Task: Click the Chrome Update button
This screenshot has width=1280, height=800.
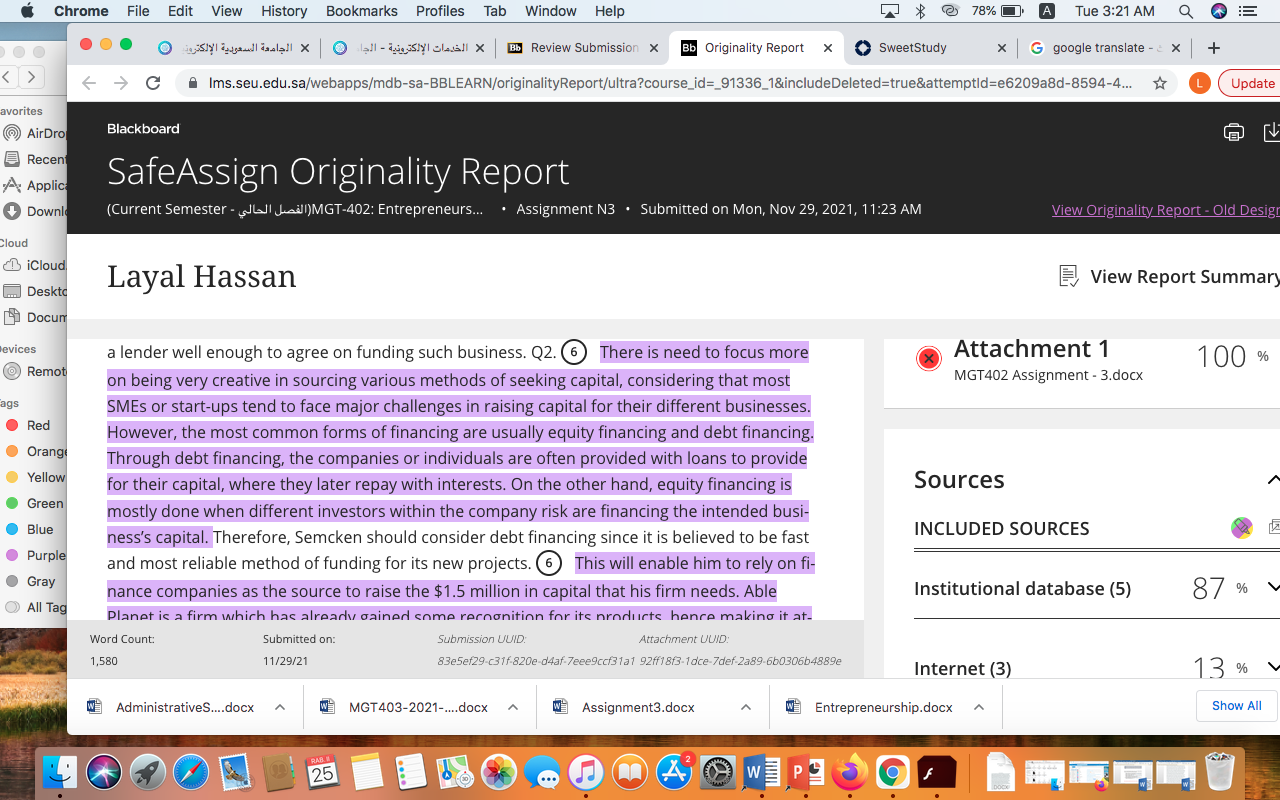Action: (x=1250, y=83)
